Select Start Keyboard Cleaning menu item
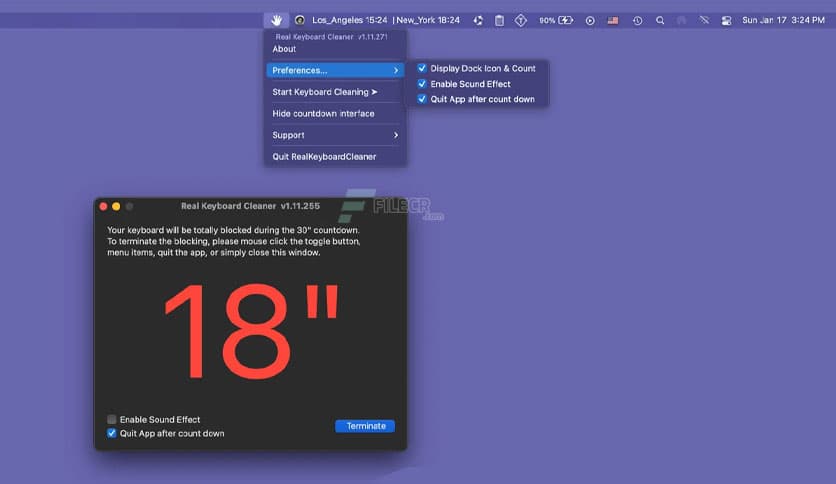Image resolution: width=836 pixels, height=484 pixels. tap(325, 92)
